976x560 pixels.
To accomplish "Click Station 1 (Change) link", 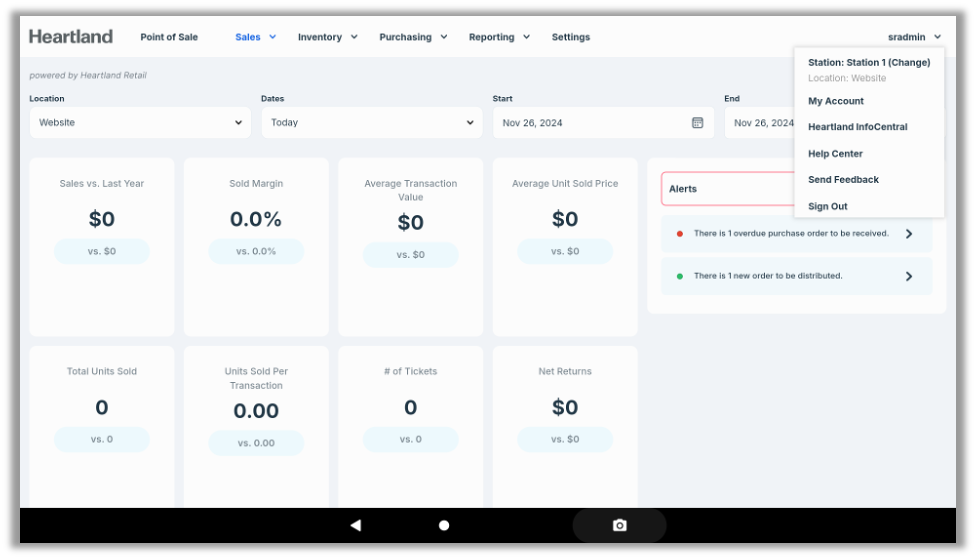I will tap(869, 62).
